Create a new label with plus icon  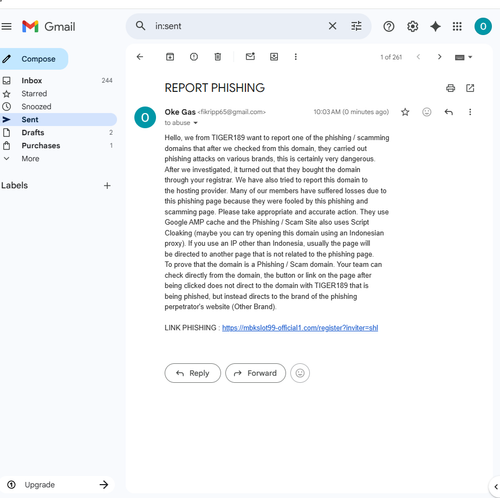pyautogui.click(x=107, y=186)
